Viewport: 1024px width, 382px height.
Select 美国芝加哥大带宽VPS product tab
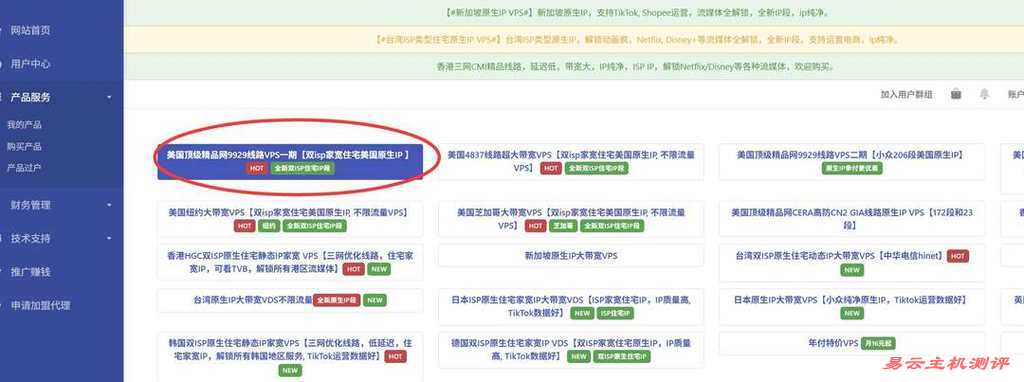pos(571,219)
